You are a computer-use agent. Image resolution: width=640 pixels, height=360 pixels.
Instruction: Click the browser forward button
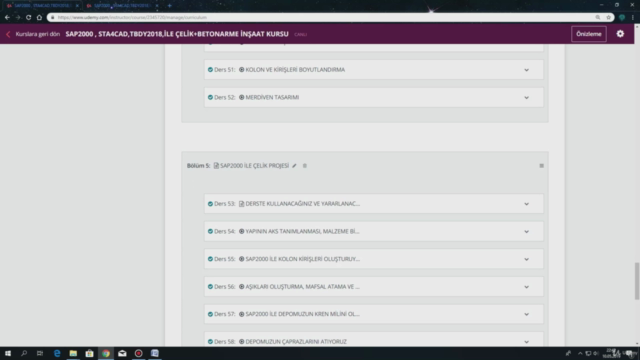pyautogui.click(x=18, y=18)
